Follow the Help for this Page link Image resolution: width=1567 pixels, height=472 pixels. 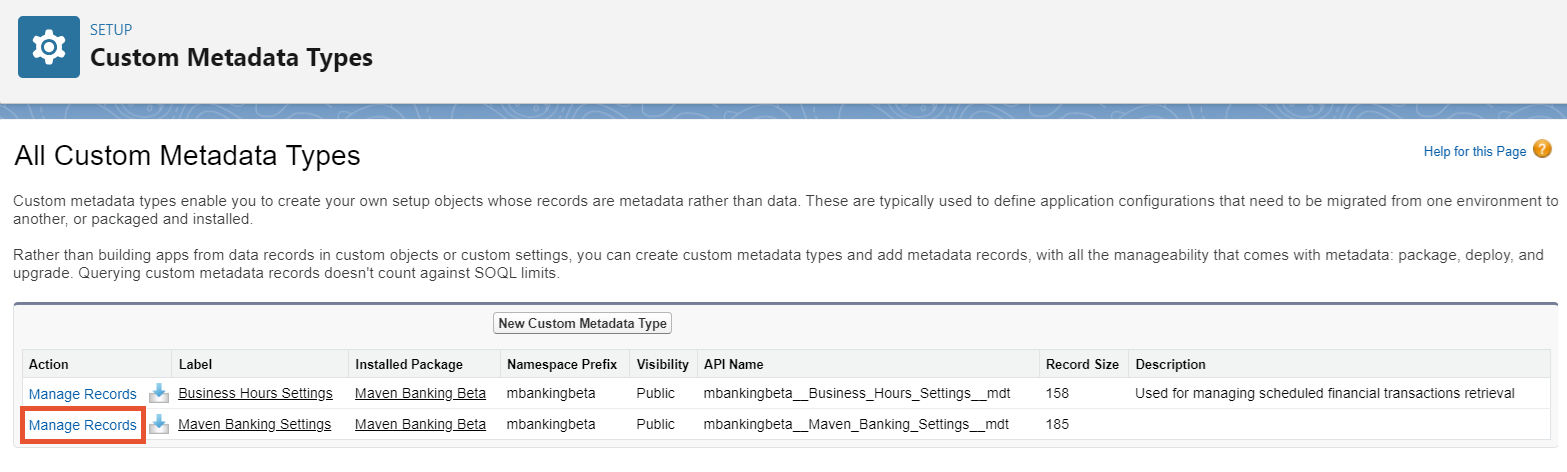coord(1474,151)
